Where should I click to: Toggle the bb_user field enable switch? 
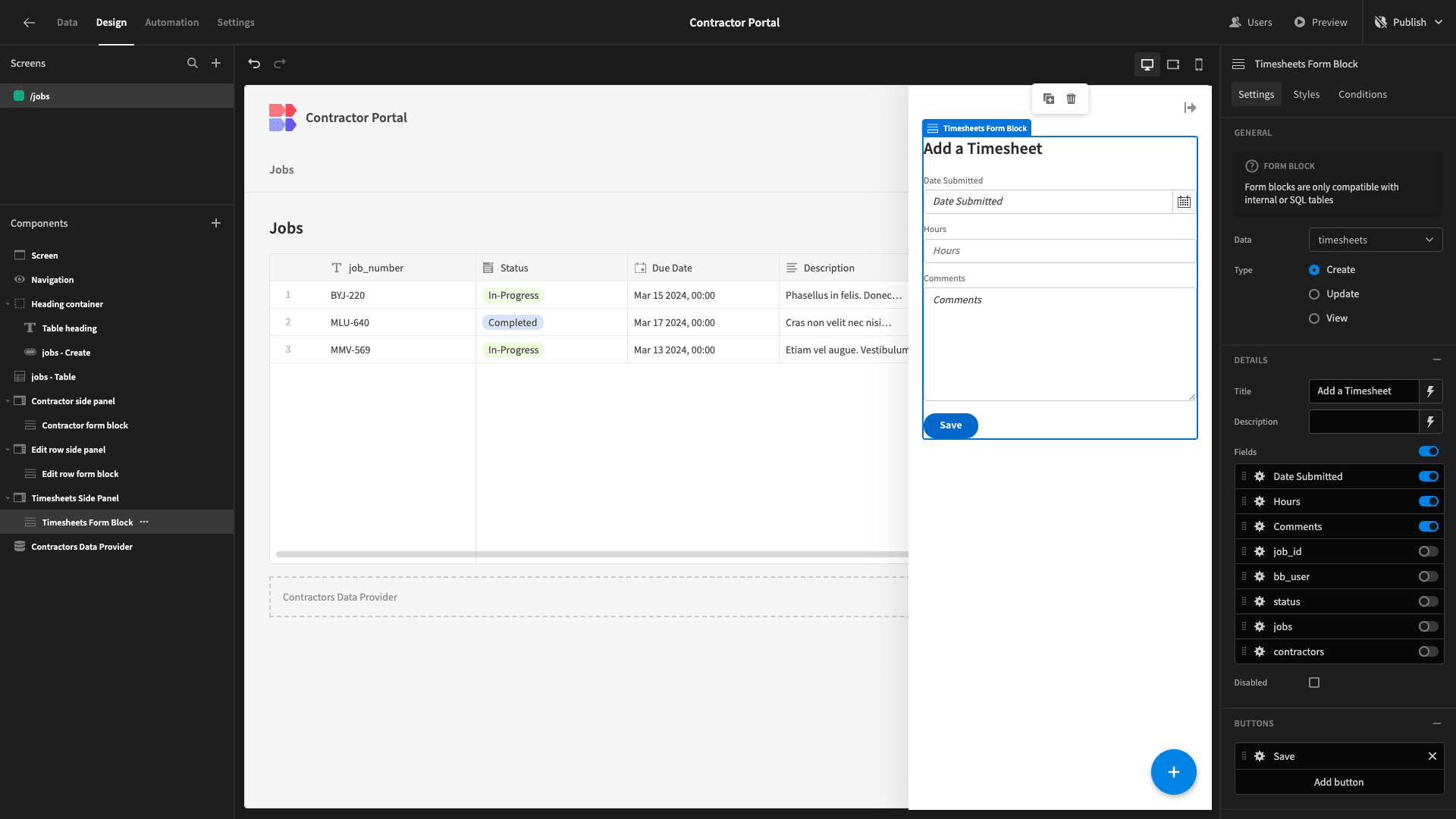[1429, 577]
